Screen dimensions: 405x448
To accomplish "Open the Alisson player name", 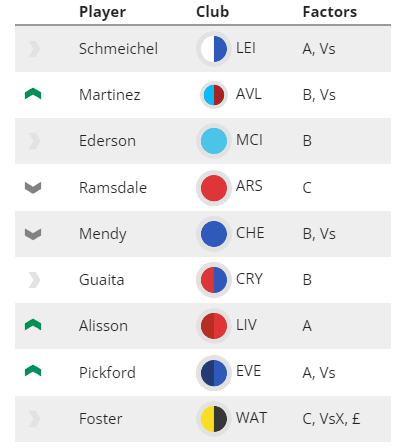I will (103, 326).
